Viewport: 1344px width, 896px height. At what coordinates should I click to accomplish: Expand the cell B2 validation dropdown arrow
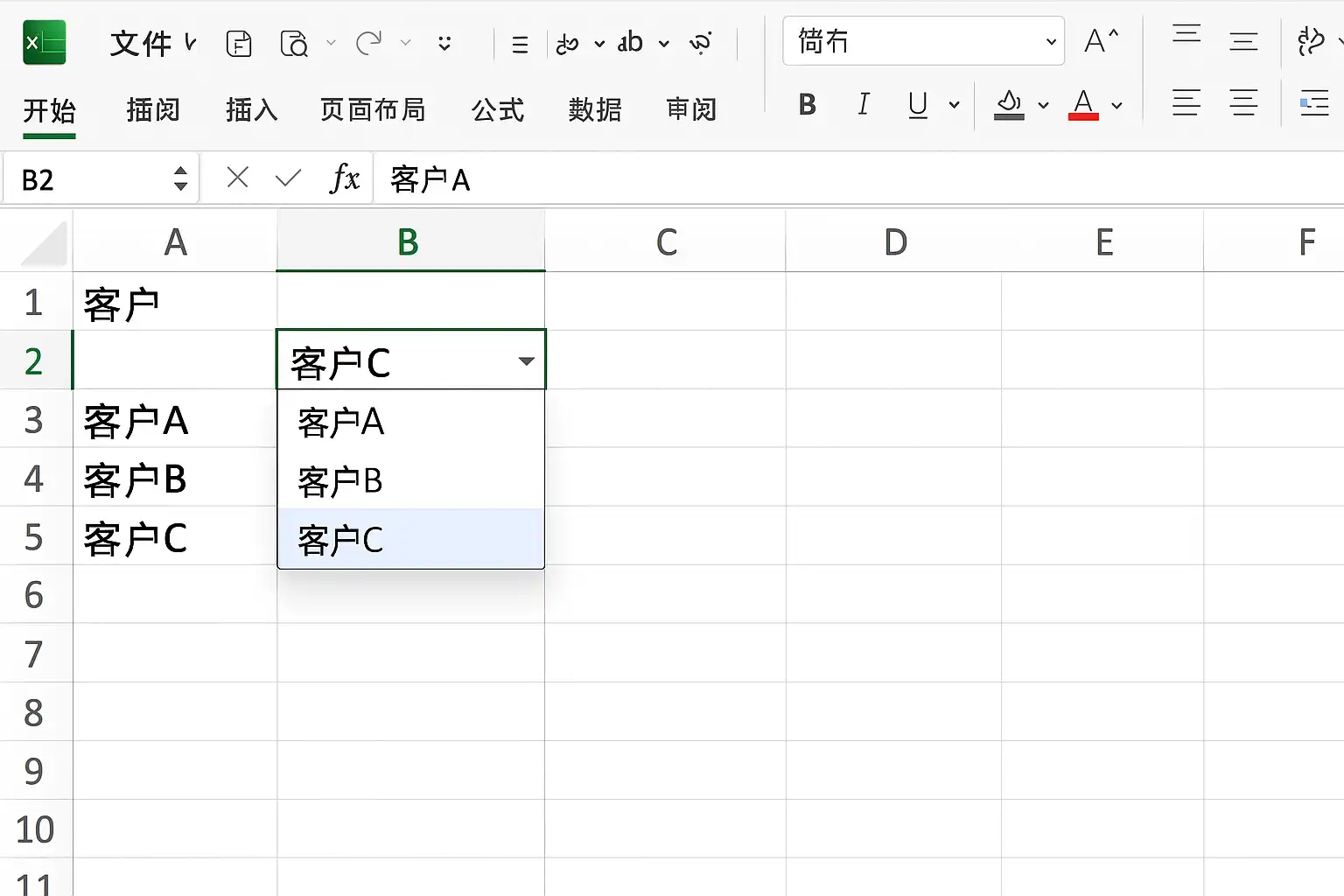[526, 361]
